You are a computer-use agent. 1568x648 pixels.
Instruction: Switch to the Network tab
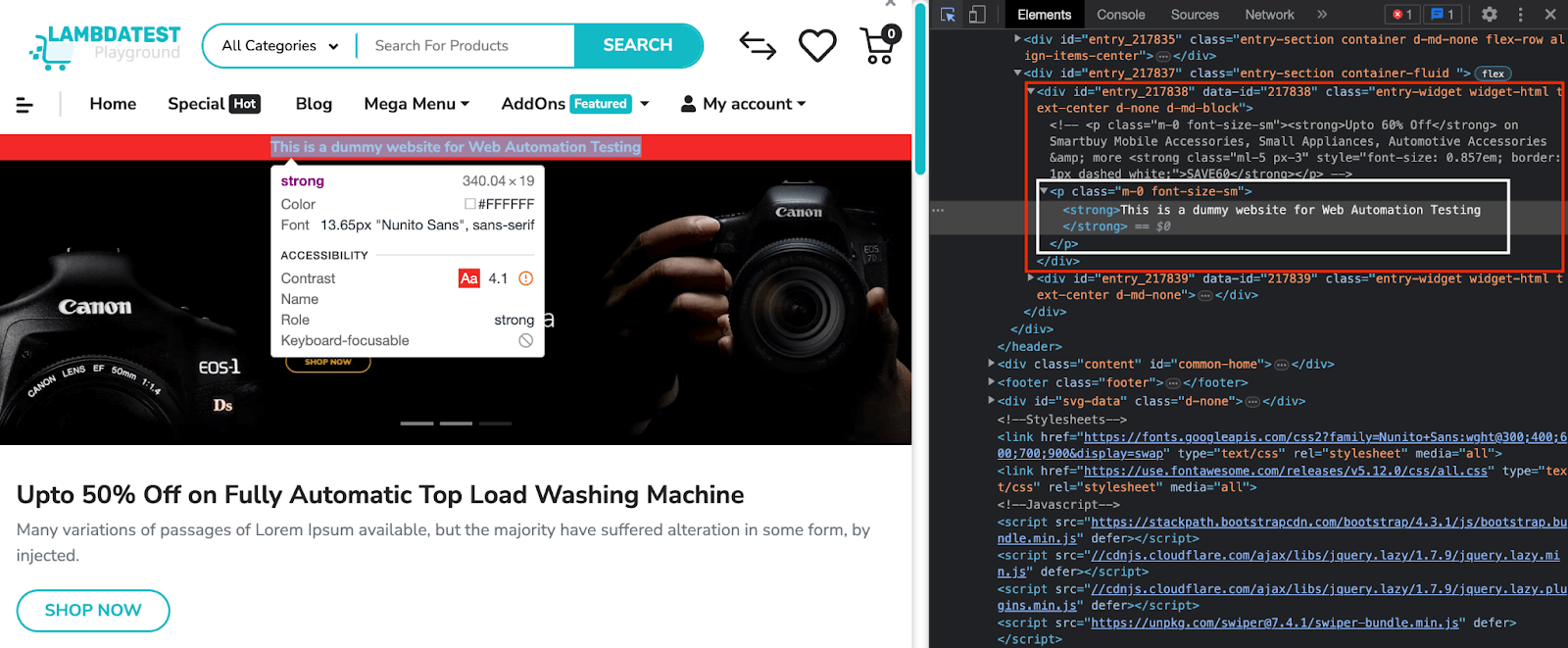[1269, 15]
